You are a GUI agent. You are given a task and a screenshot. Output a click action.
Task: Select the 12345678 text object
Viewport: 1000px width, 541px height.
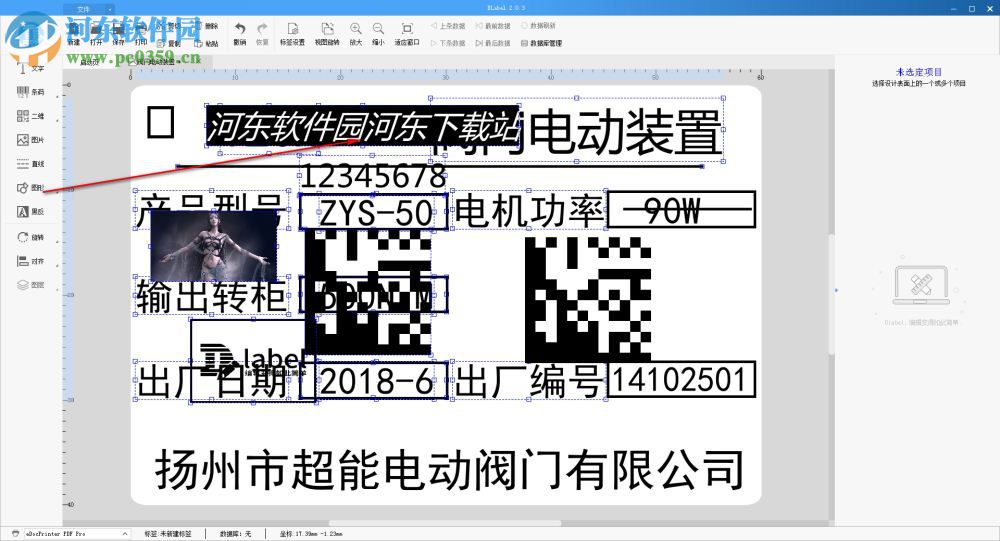pyautogui.click(x=373, y=176)
